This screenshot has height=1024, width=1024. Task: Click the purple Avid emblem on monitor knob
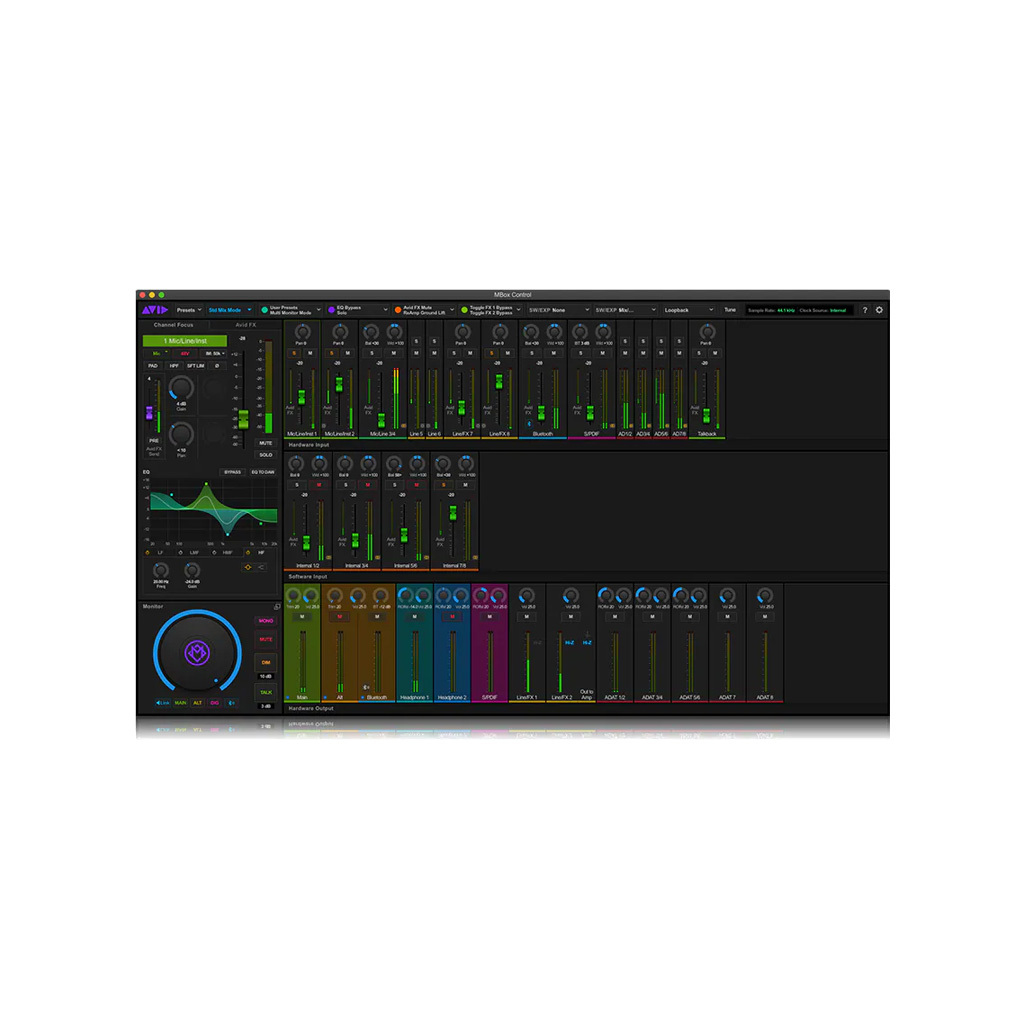click(x=197, y=652)
